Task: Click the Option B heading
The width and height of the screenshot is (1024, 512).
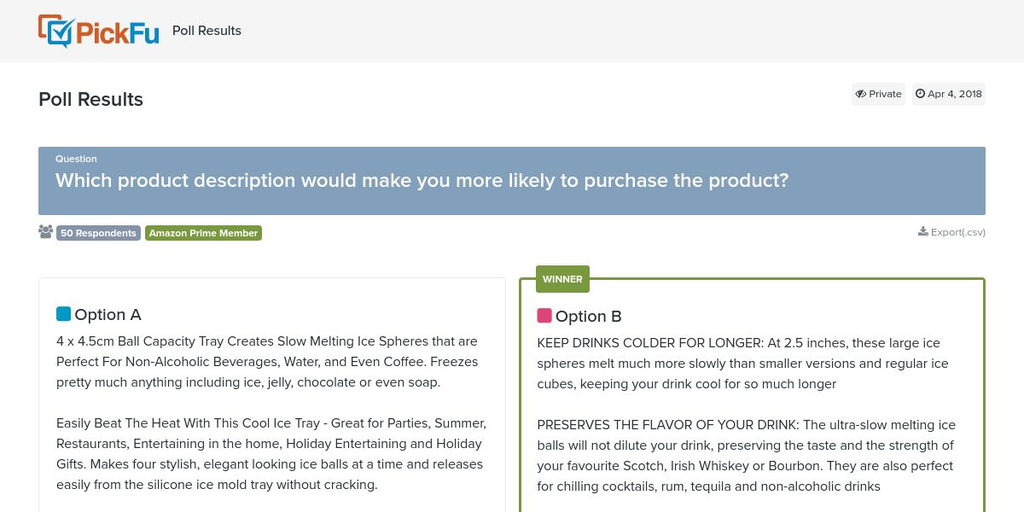Action: point(588,316)
